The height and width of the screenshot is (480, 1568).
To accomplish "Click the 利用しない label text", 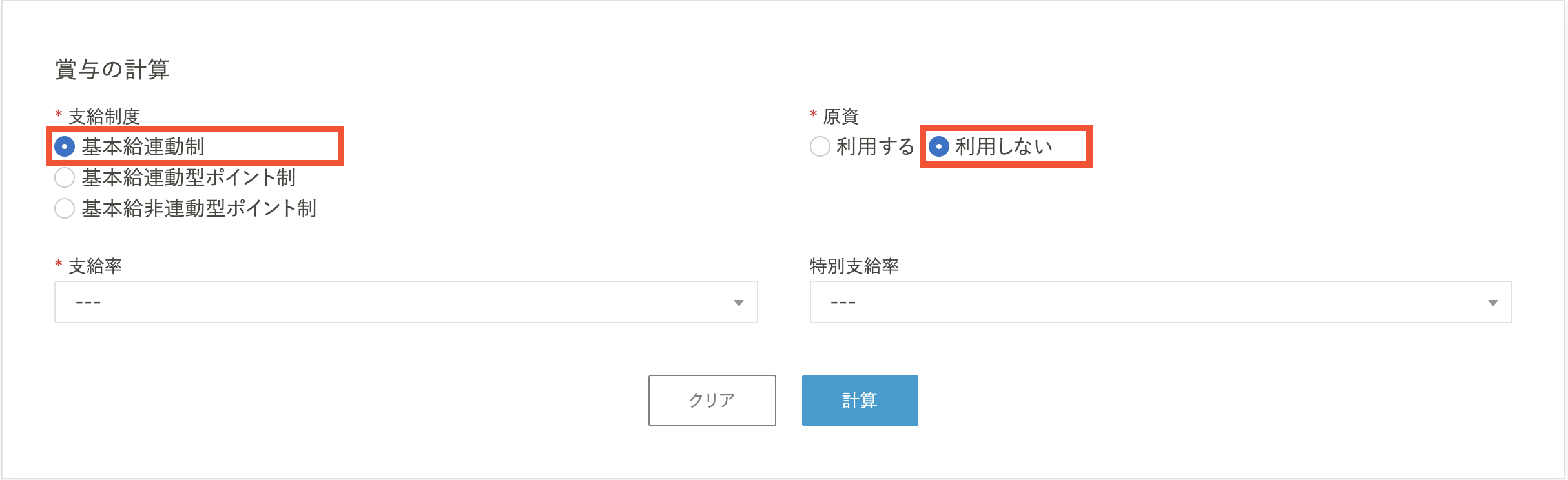I will (1004, 146).
